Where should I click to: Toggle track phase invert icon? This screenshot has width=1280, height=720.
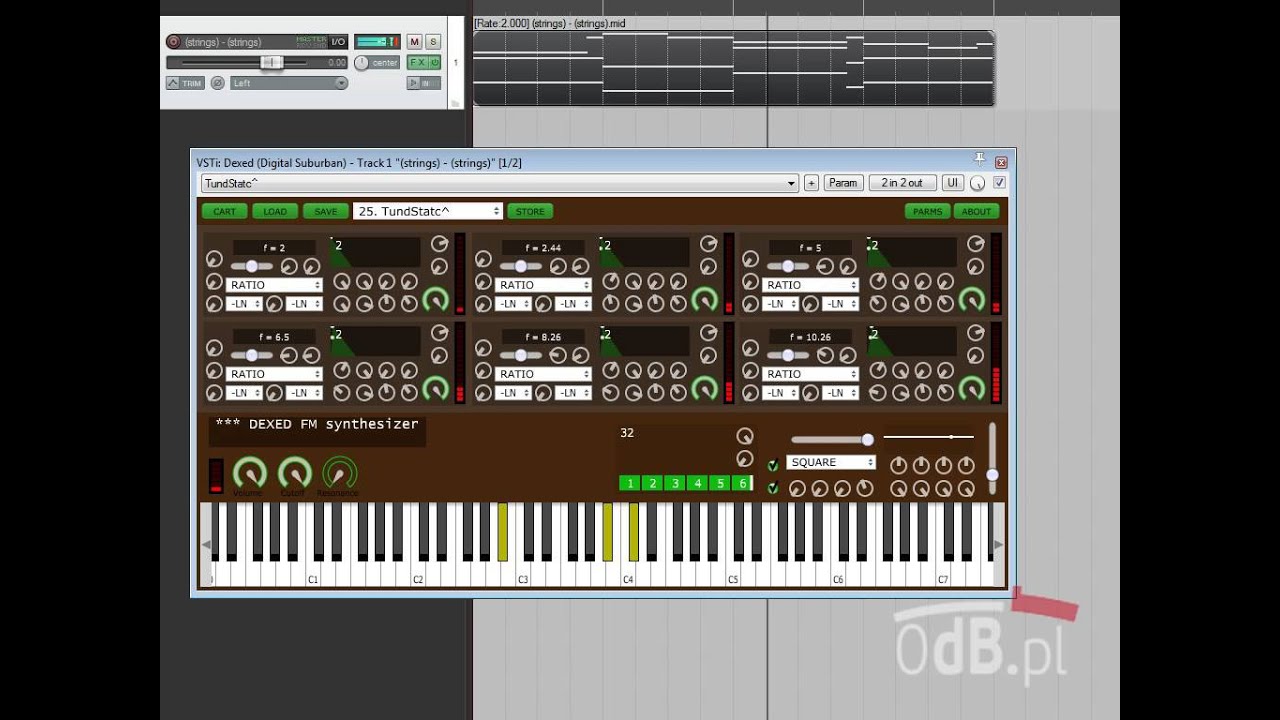coord(217,83)
